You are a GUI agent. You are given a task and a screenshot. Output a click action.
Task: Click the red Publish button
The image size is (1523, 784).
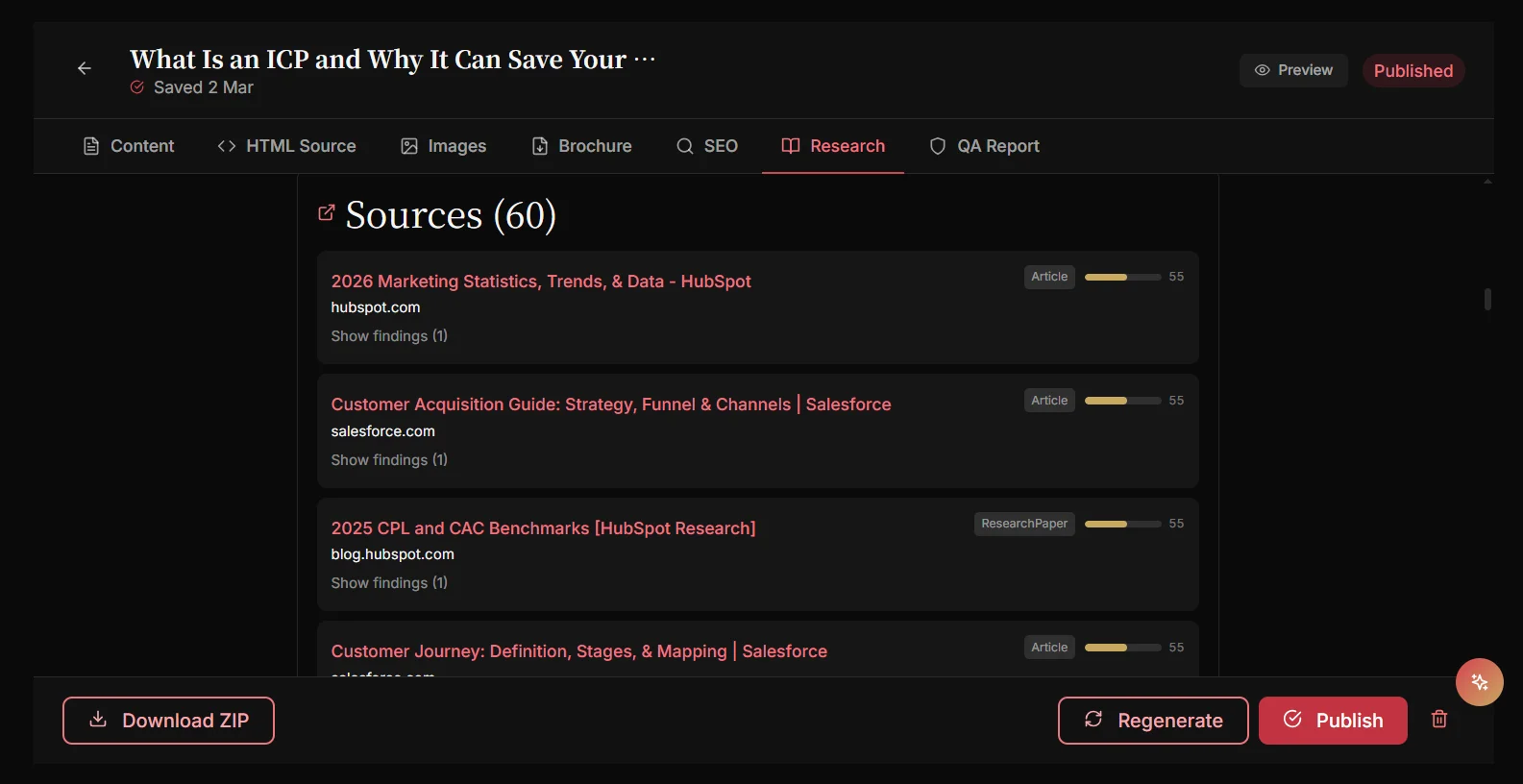point(1333,721)
